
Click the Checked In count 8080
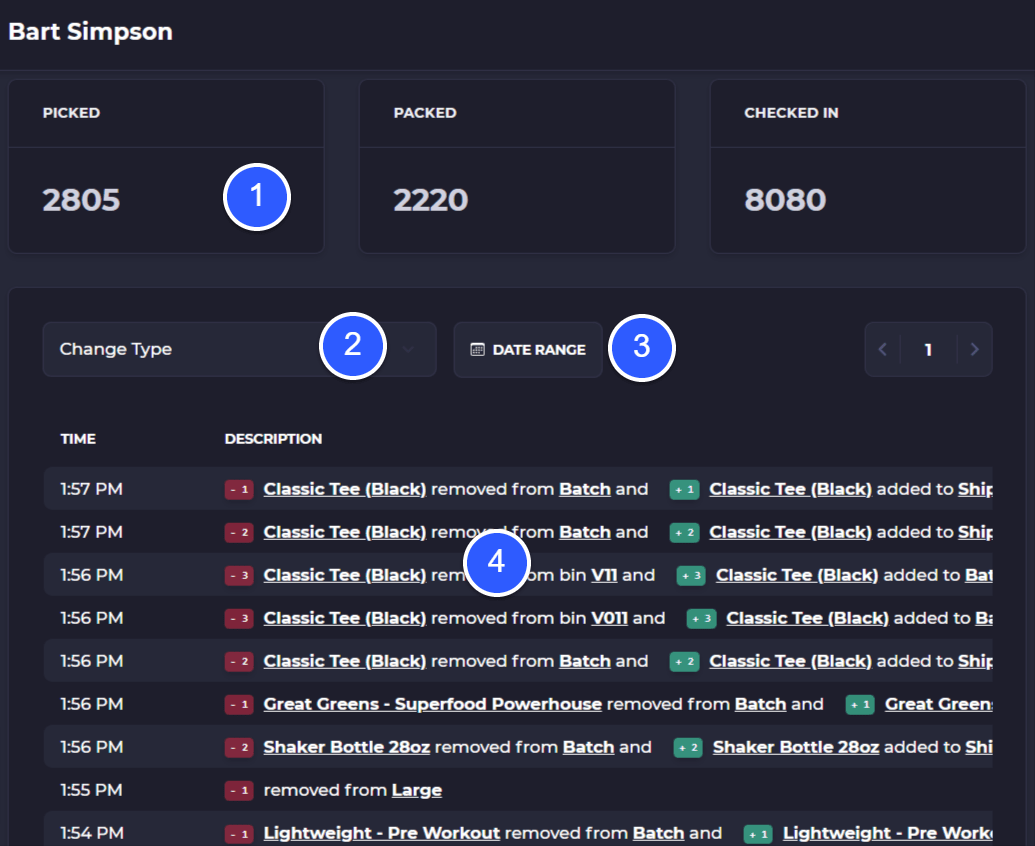pyautogui.click(x=785, y=200)
